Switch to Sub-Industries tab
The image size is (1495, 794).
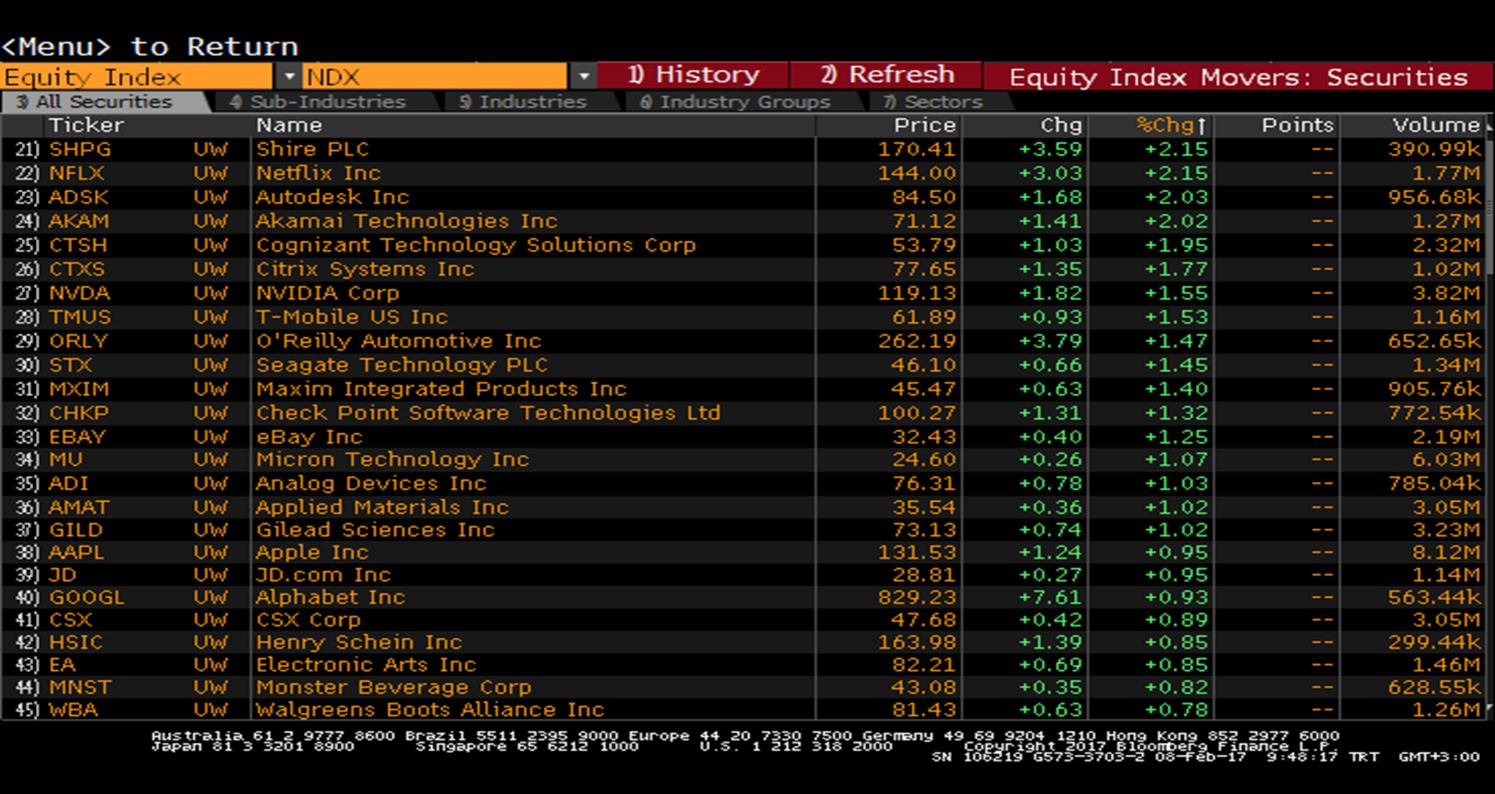coord(318,102)
